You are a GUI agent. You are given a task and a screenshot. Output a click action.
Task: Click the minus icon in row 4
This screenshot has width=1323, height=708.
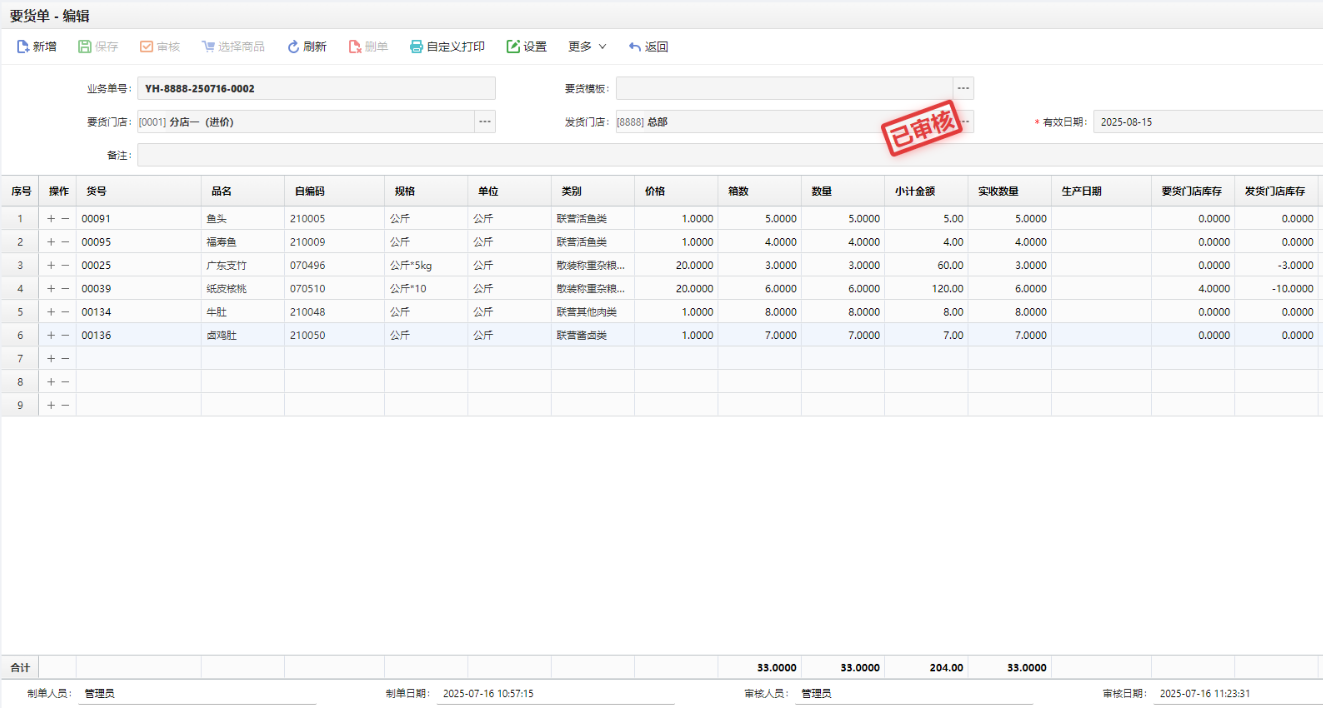click(x=65, y=288)
